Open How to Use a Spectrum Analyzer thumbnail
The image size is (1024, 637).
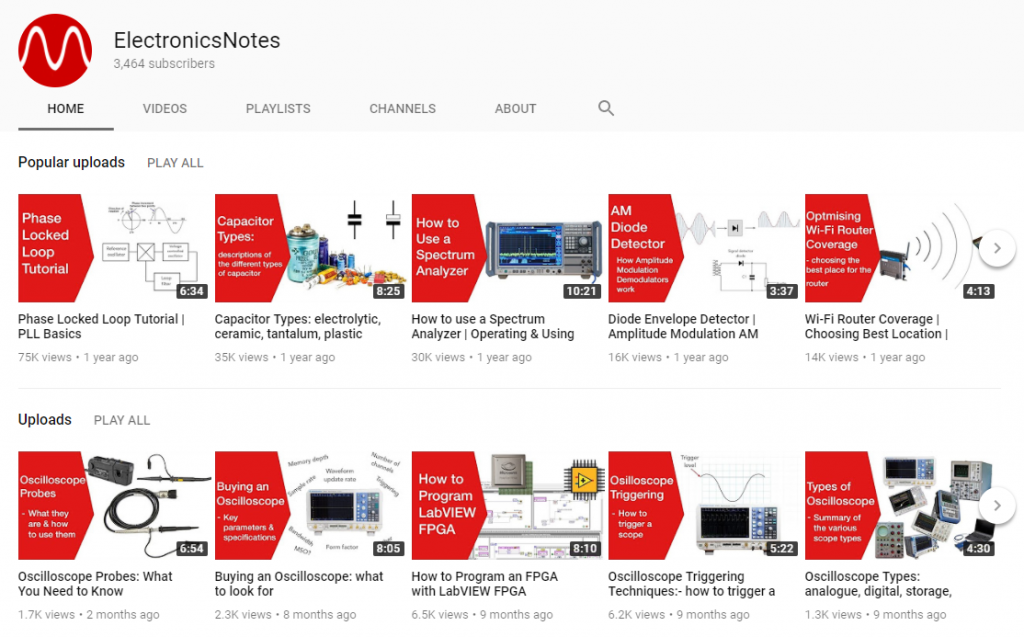pos(507,248)
